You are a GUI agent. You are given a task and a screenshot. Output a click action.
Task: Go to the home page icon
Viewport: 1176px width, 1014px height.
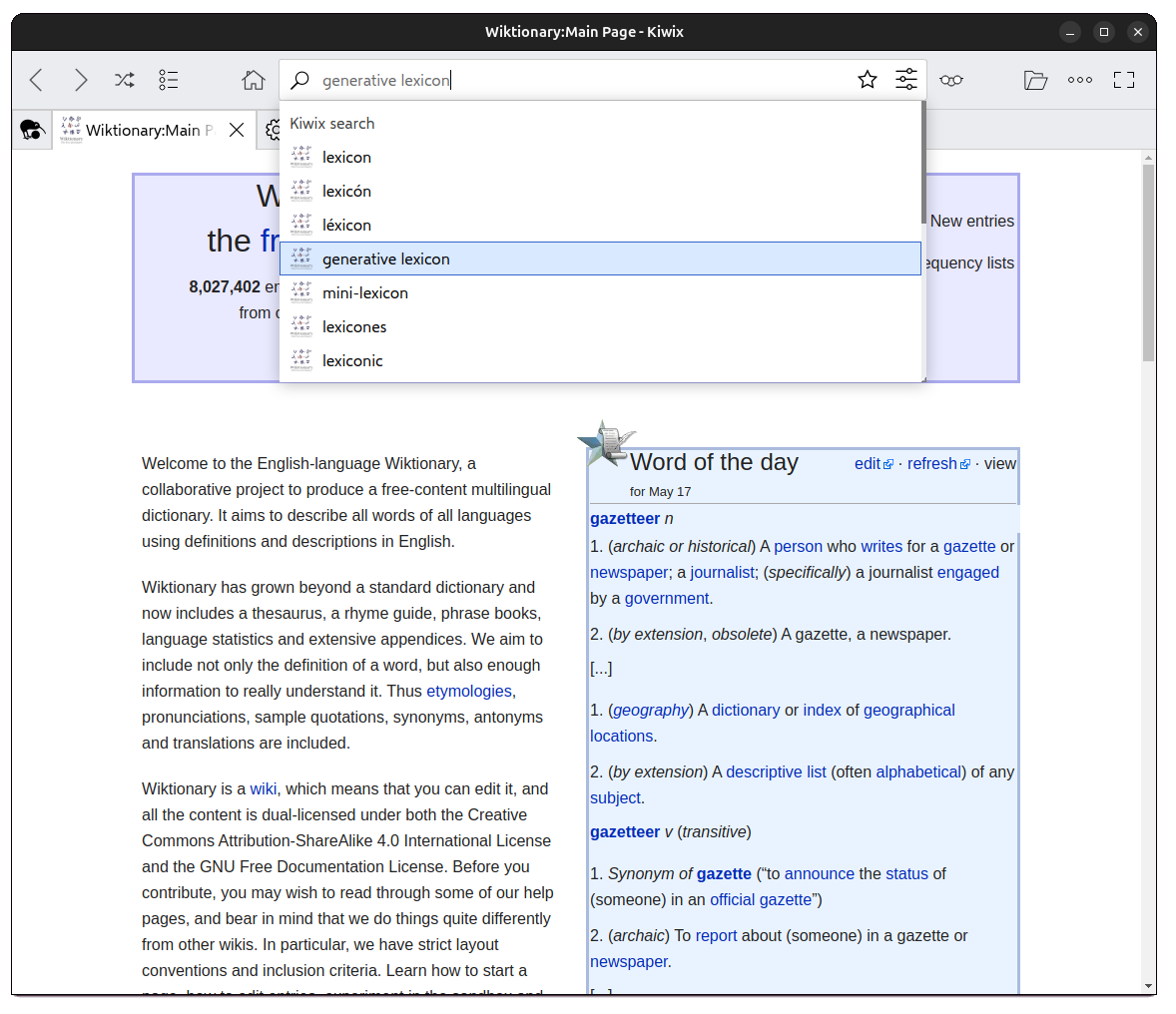tap(254, 80)
